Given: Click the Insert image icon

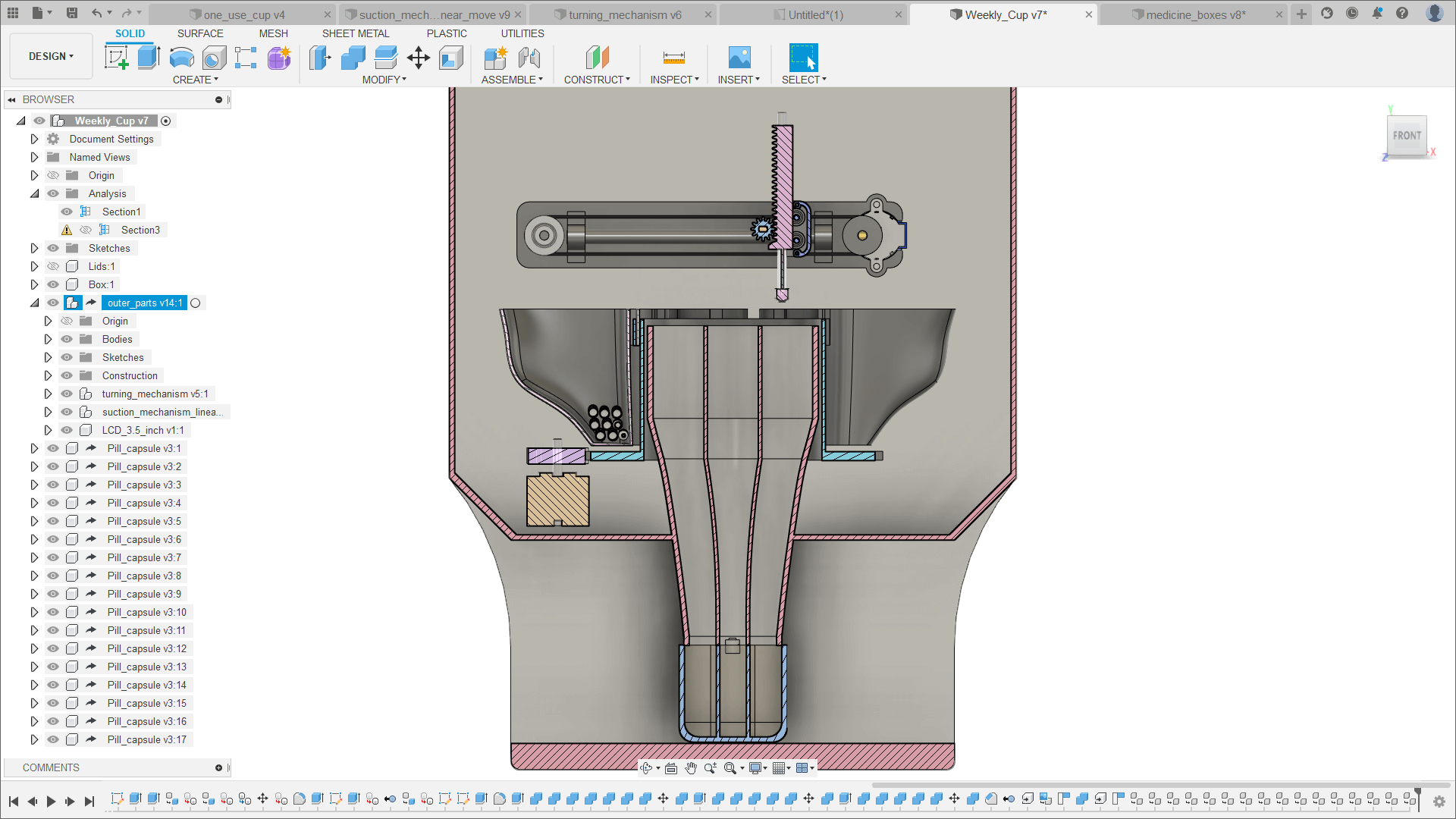Looking at the screenshot, I should point(739,58).
